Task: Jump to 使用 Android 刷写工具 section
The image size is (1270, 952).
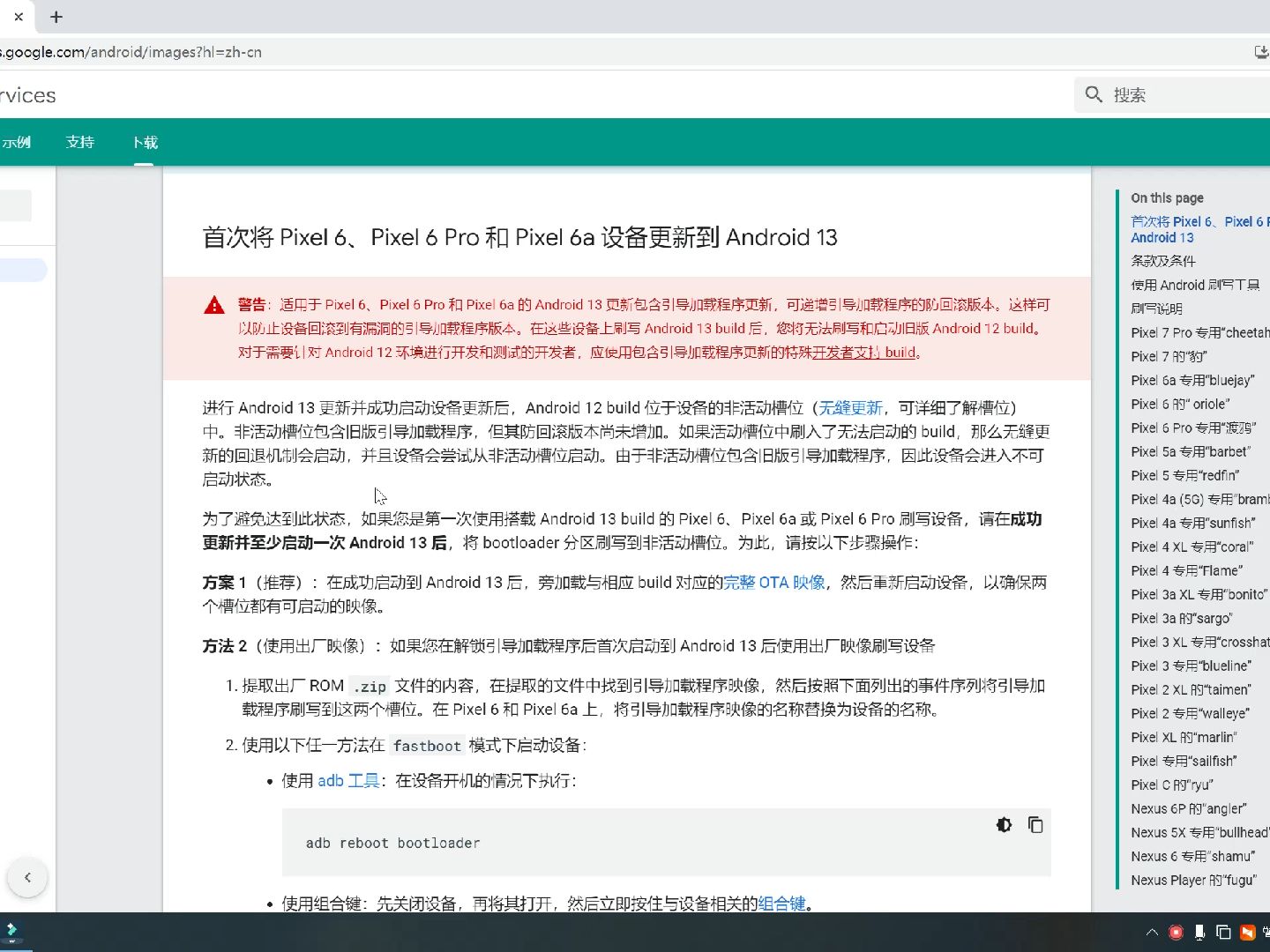Action: point(1195,285)
